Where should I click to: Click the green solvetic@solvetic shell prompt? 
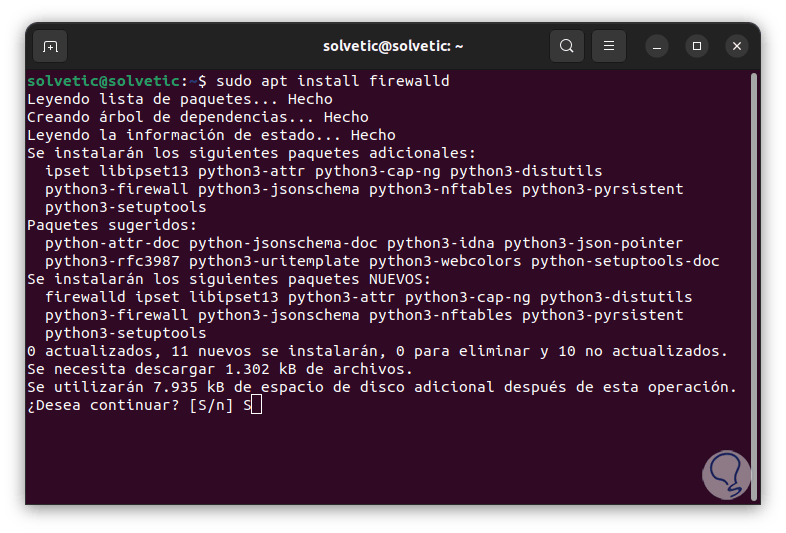[104, 81]
